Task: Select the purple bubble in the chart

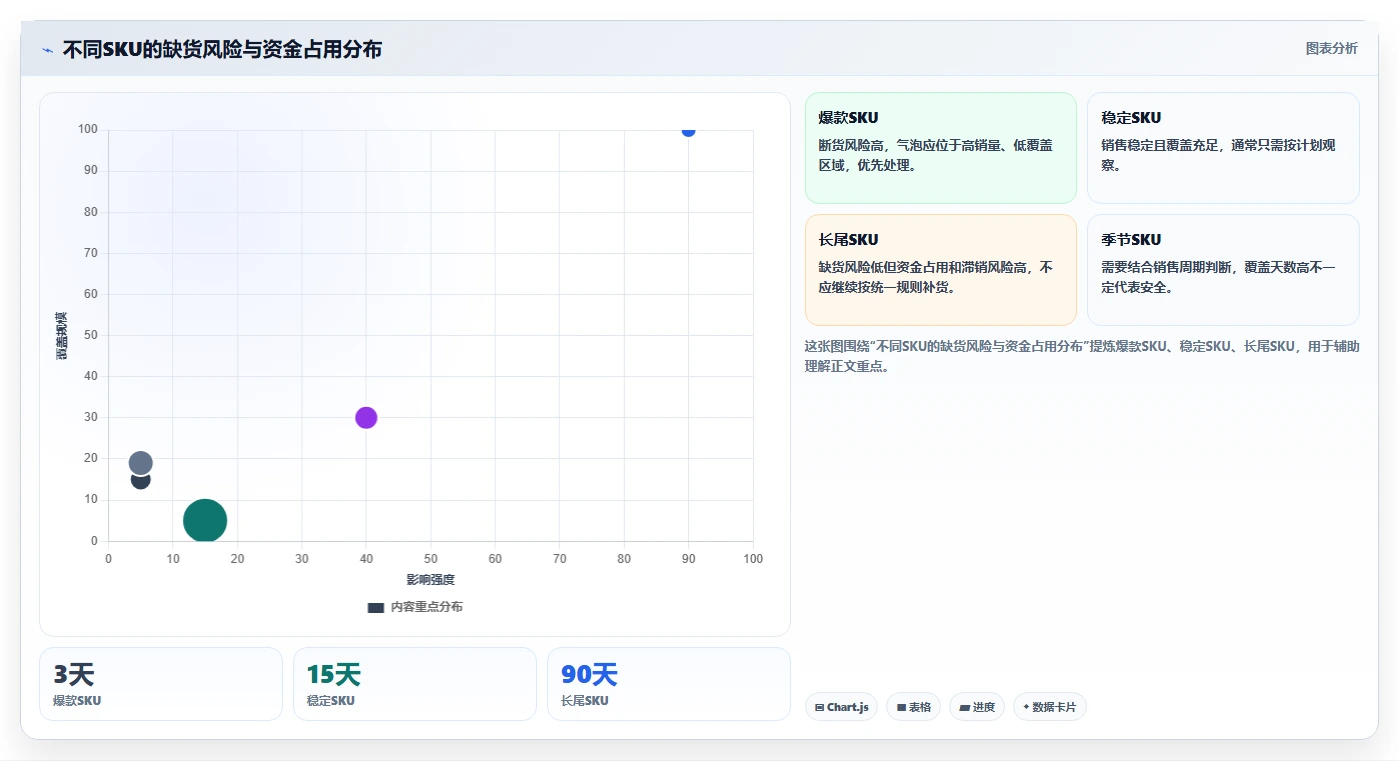Action: 366,418
